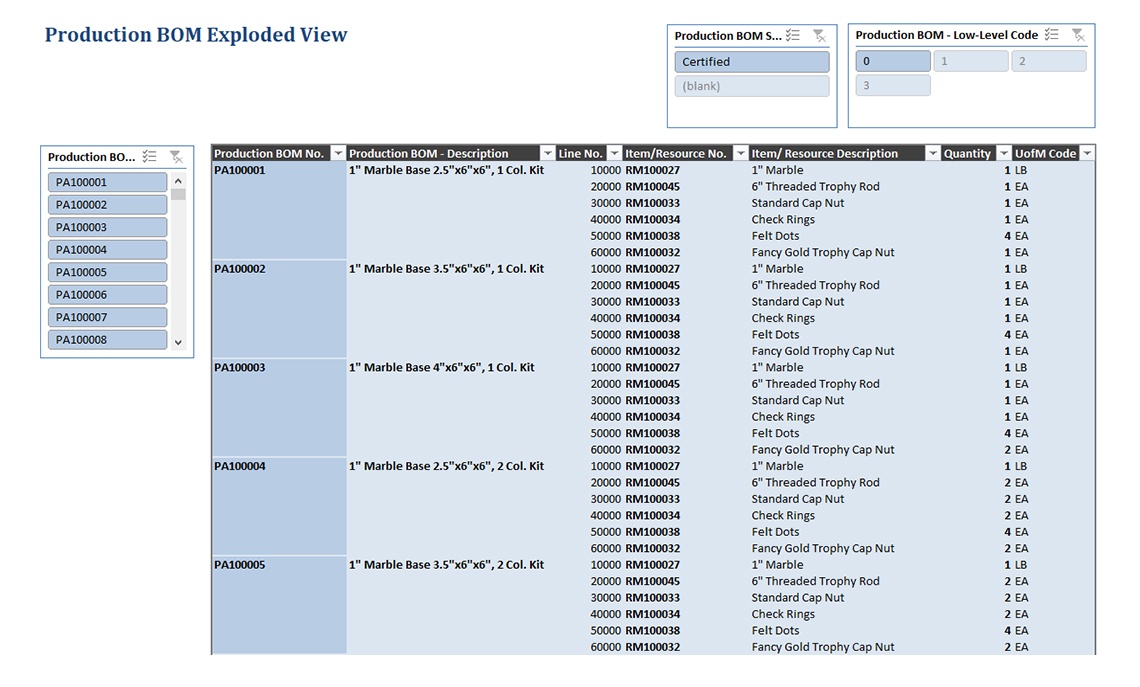This screenshot has width=1140, height=687.
Task: Open Quantity column filter dropdown
Action: pyautogui.click(x=1003, y=153)
